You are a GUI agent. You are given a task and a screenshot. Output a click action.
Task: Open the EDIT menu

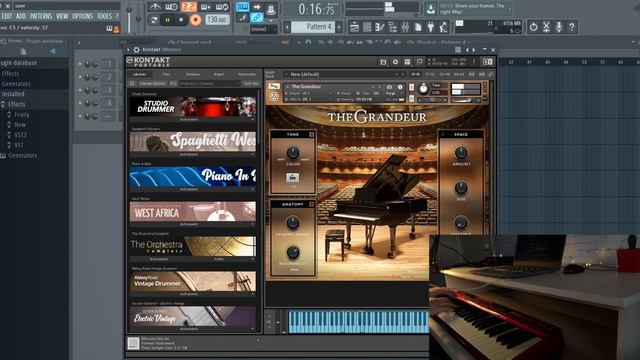[x=7, y=16]
